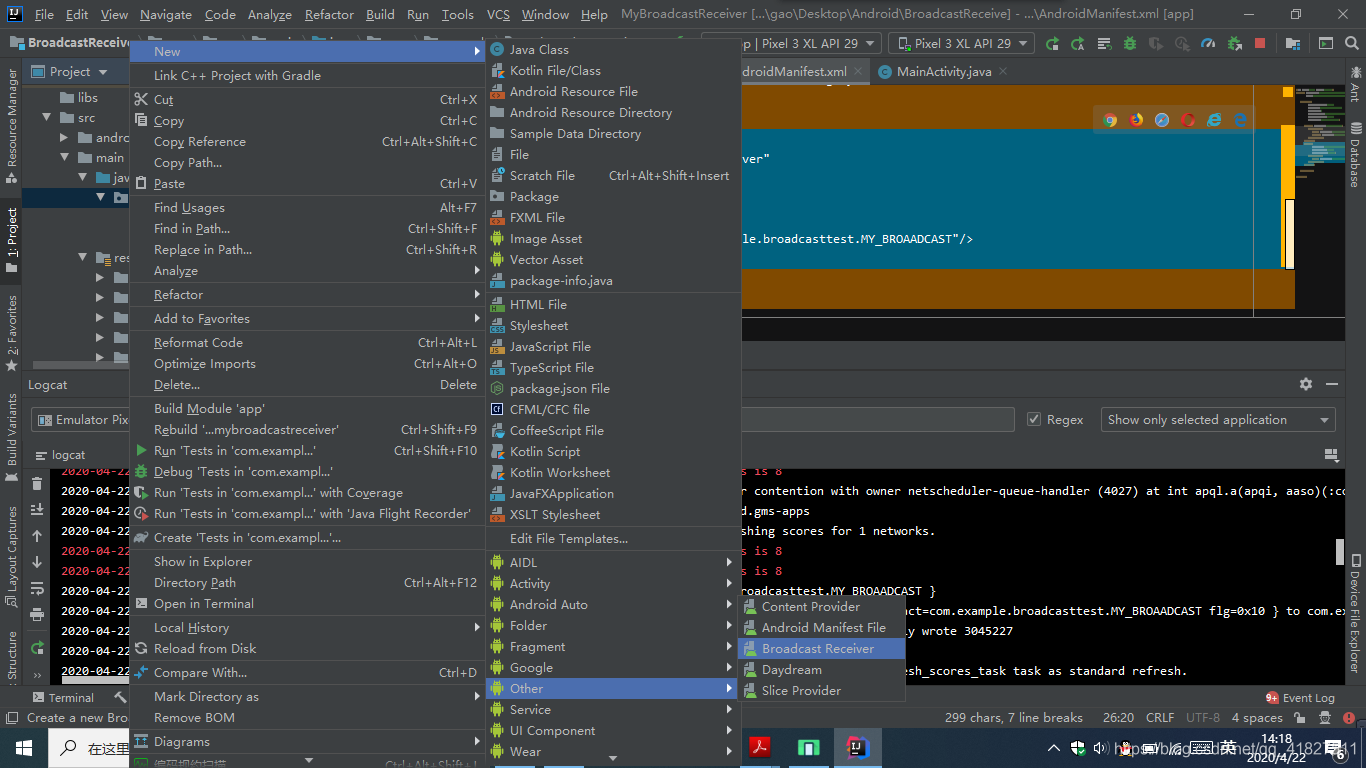Screen dimensions: 1366x768
Task: Open Logcat settings gear icon
Action: 1306,384
